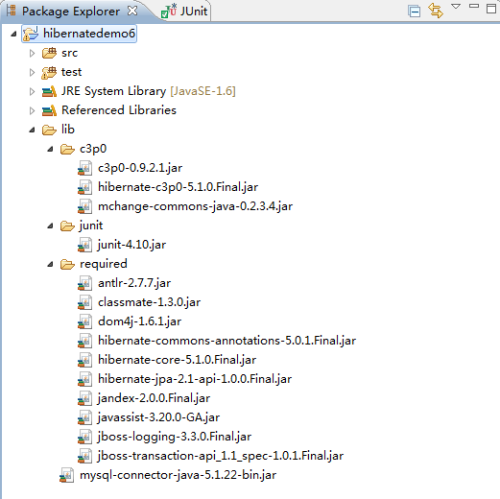Expand JRE System Library node

[x=32, y=91]
